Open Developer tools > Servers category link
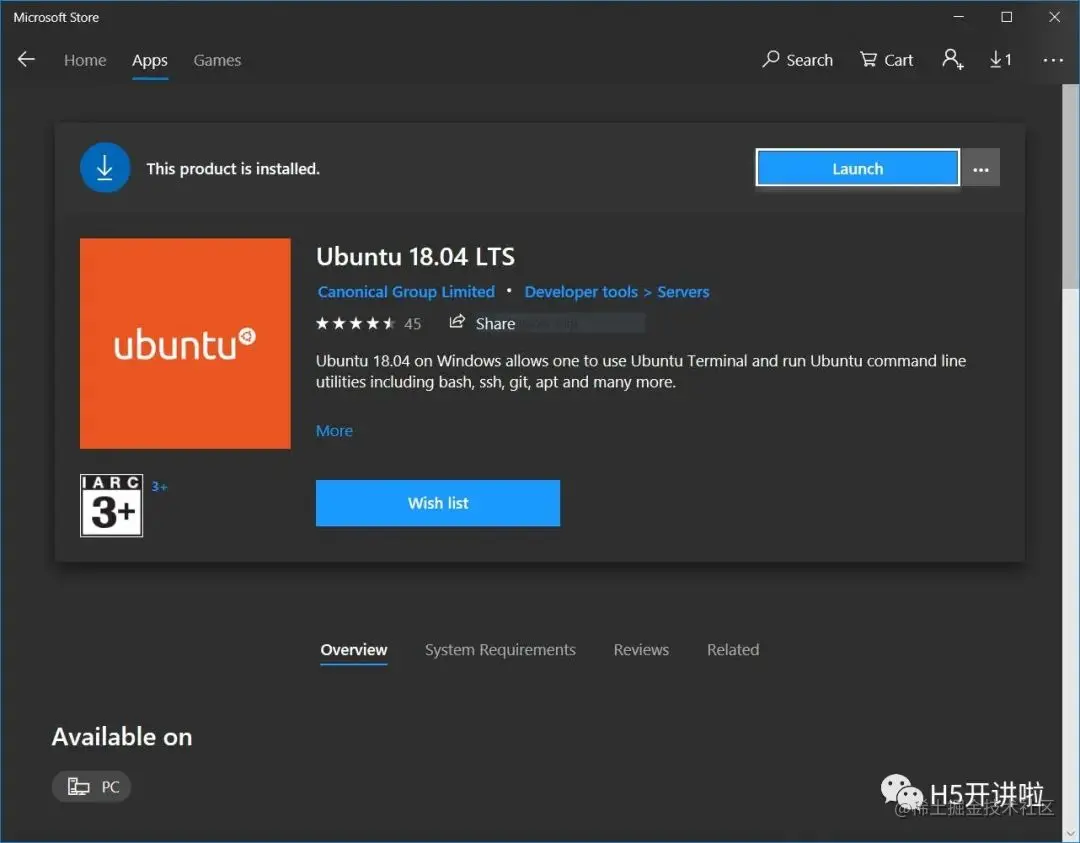Screen dimensions: 1080x843 [x=616, y=292]
